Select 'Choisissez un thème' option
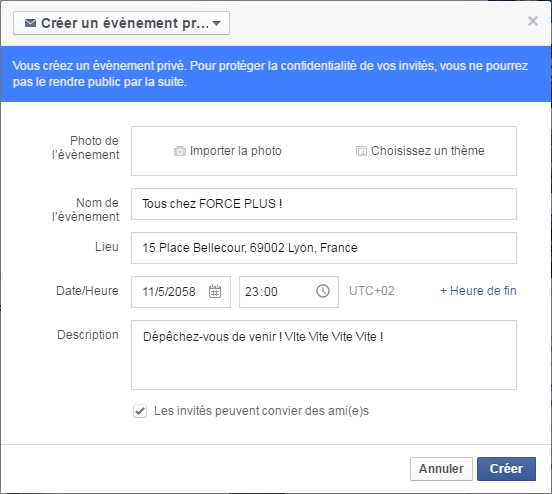The height and width of the screenshot is (494, 552). tap(420, 151)
